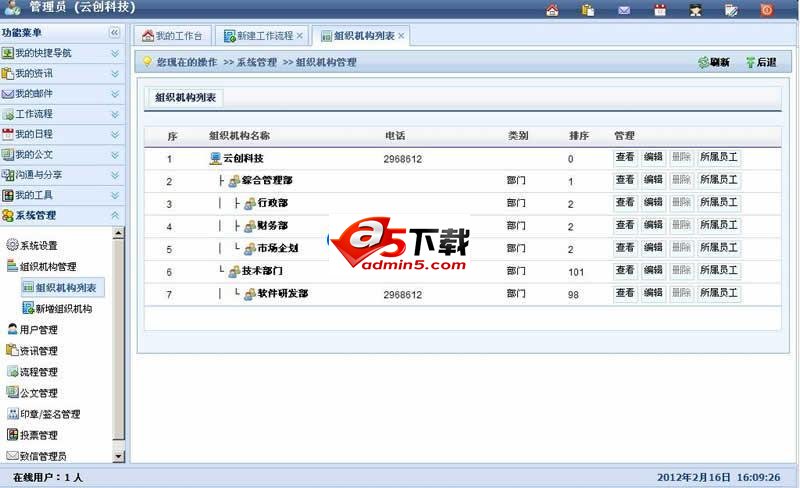Close the 组织机构列表 tab
800x488 pixels.
coord(402,36)
